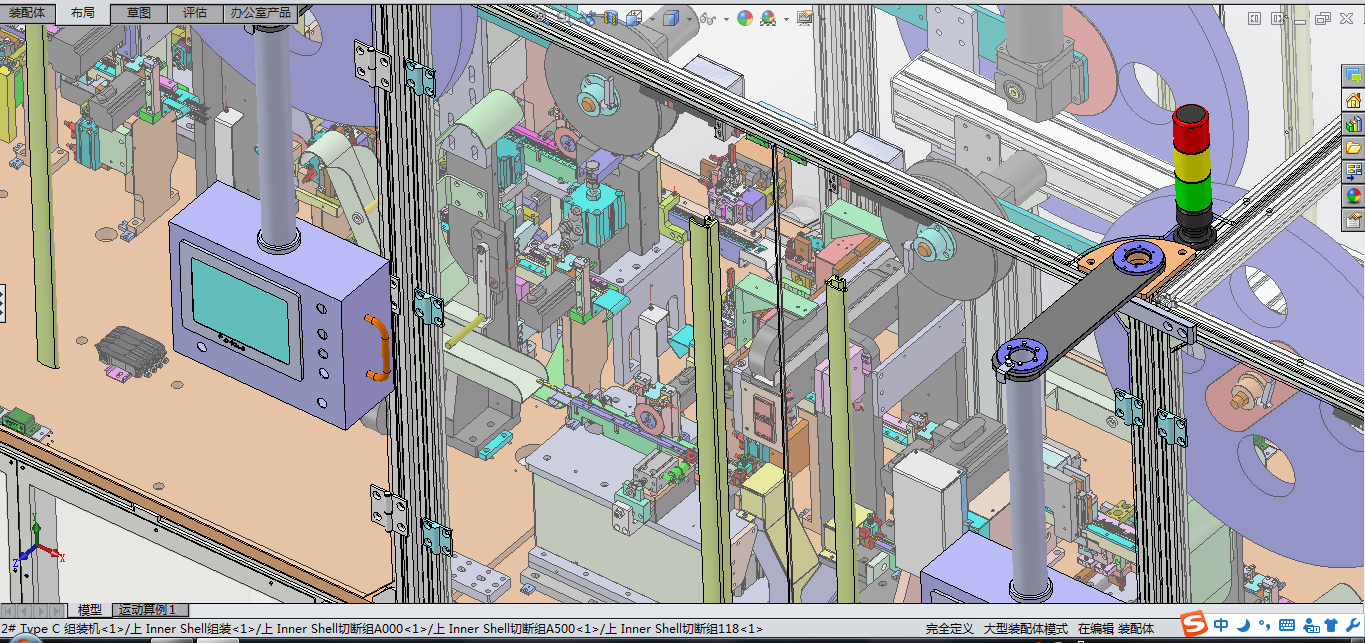The image size is (1365, 643).
Task: Open the Custom Properties icon in task pane
Action: tap(1353, 220)
